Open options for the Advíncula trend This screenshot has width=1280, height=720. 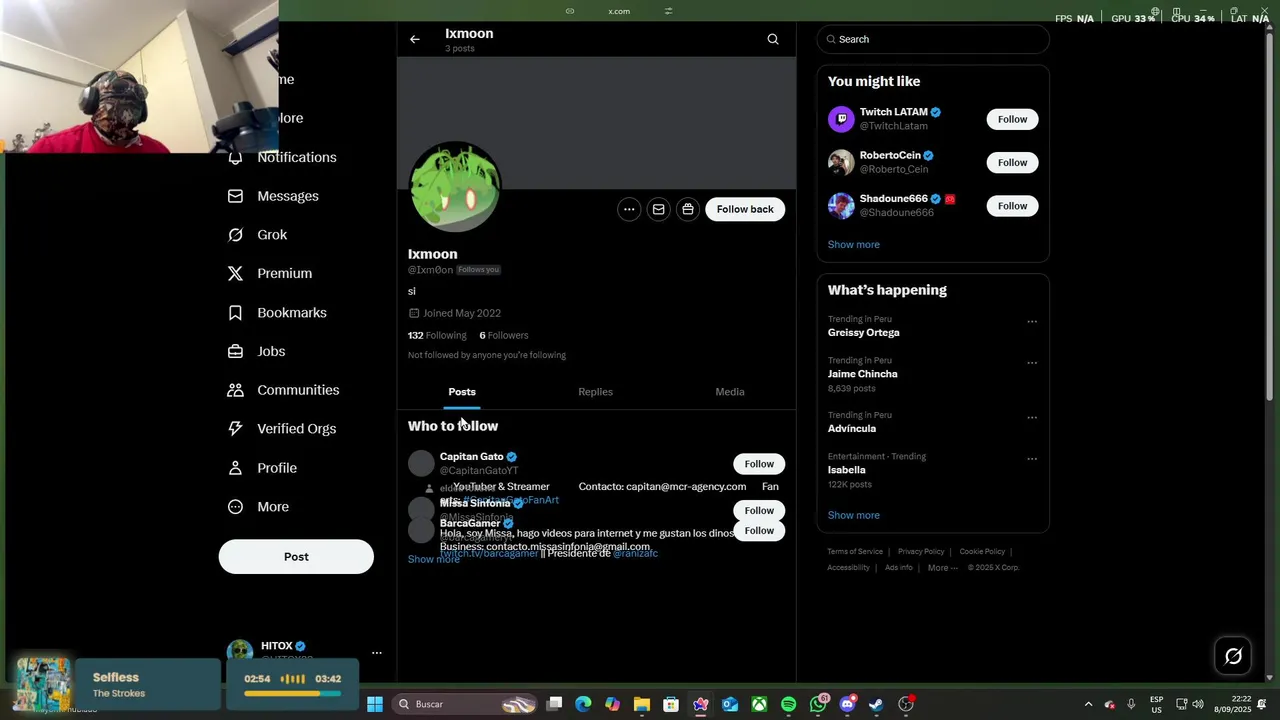click(1032, 417)
